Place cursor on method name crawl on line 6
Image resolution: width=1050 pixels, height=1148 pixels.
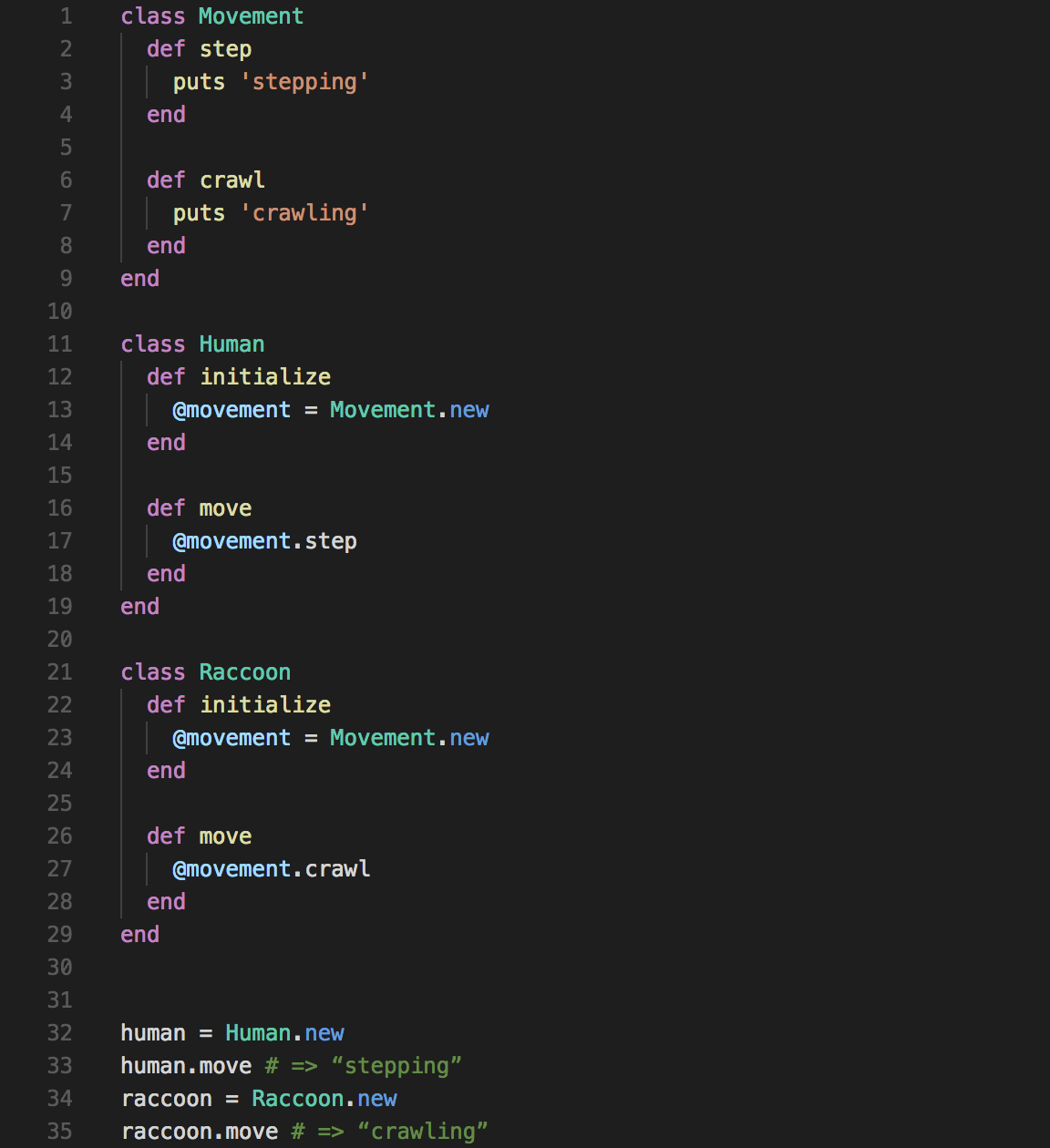232,180
